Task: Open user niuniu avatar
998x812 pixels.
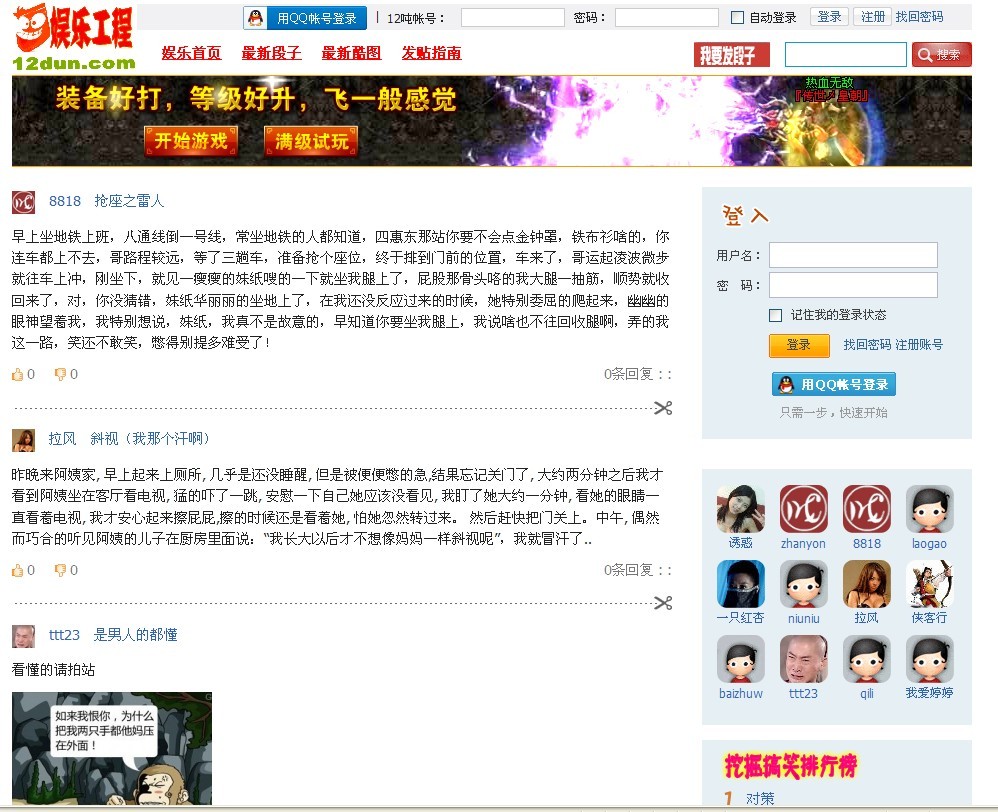Action: pyautogui.click(x=804, y=584)
